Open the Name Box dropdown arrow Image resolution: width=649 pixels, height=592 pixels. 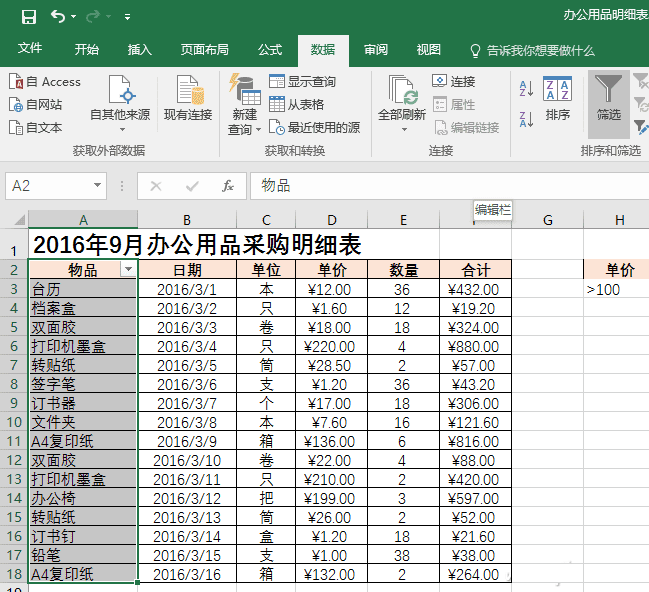tap(97, 186)
